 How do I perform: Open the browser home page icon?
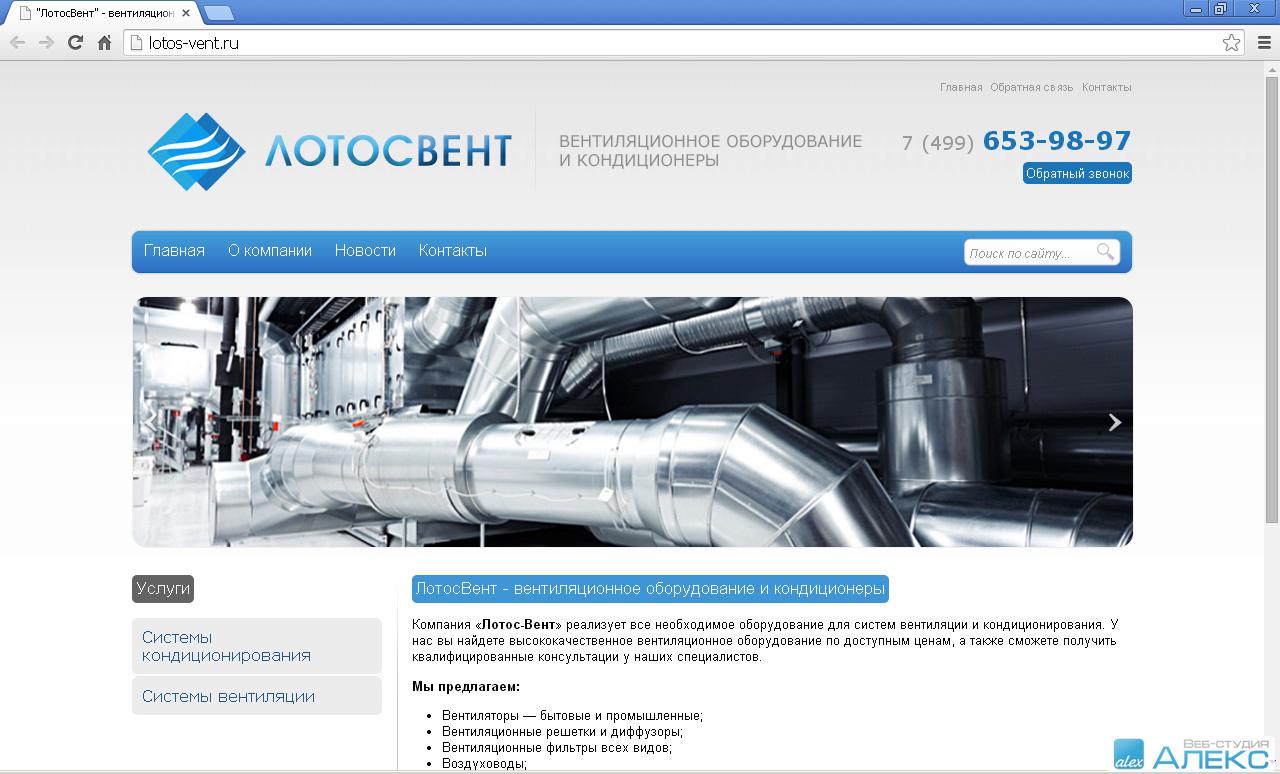(x=104, y=43)
